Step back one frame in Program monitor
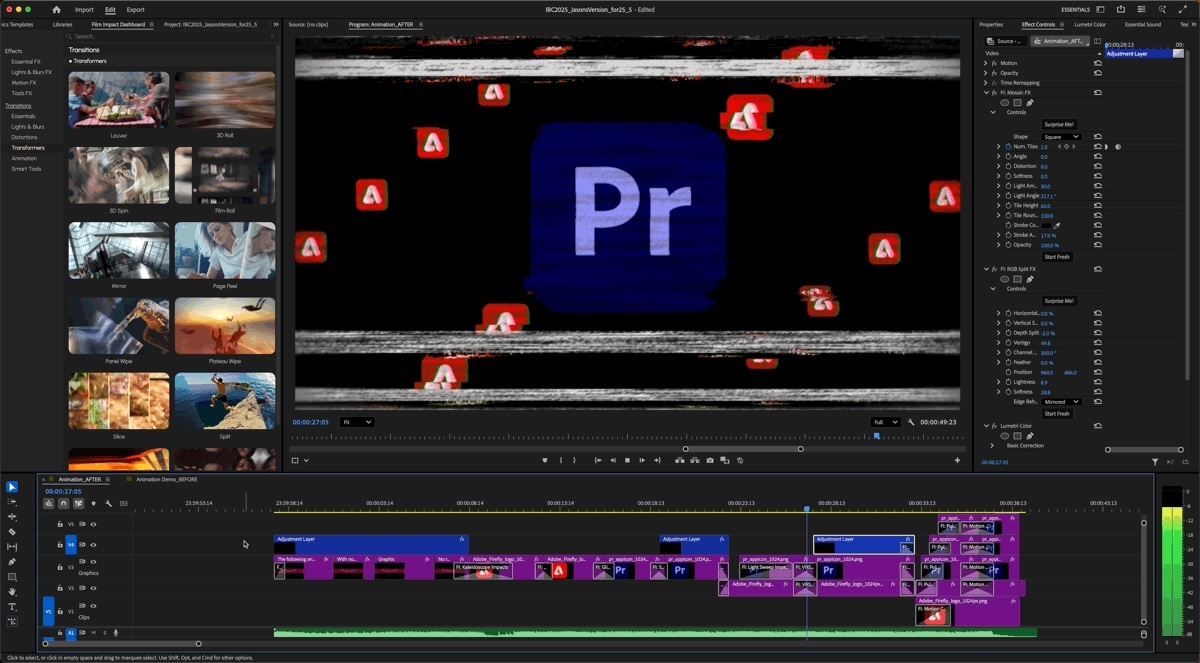This screenshot has width=1200, height=663. click(x=613, y=460)
